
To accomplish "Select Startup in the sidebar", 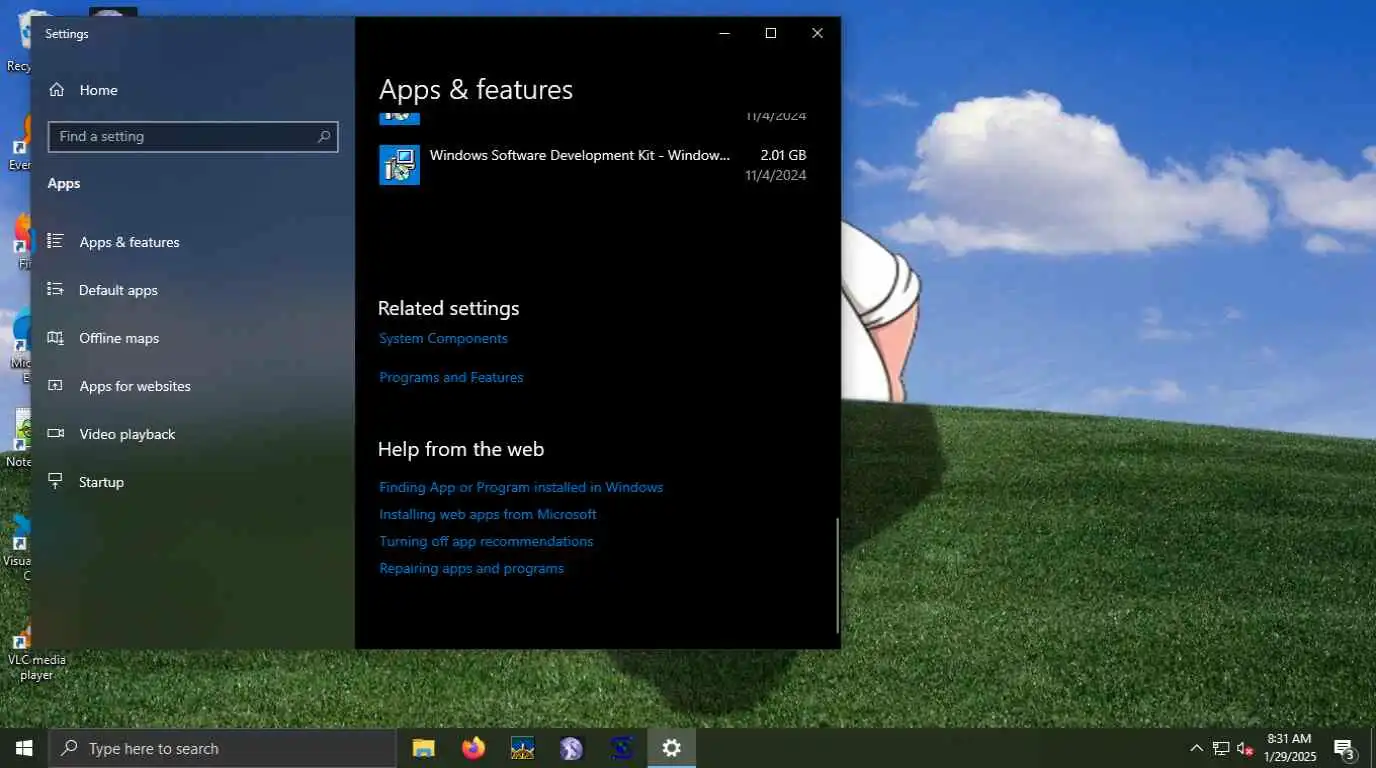I will pos(193,482).
